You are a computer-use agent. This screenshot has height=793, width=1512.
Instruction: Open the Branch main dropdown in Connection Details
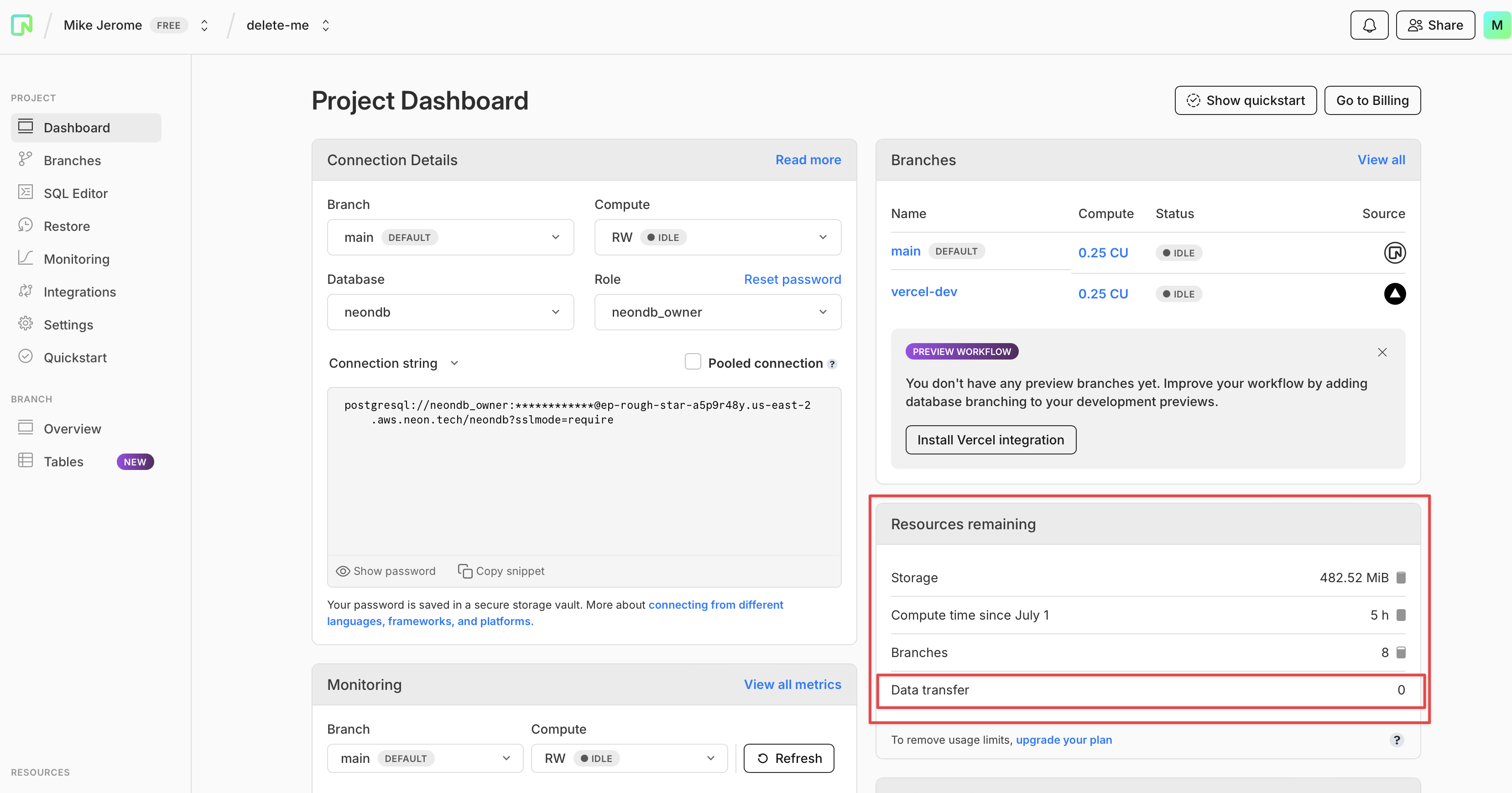[x=450, y=237]
